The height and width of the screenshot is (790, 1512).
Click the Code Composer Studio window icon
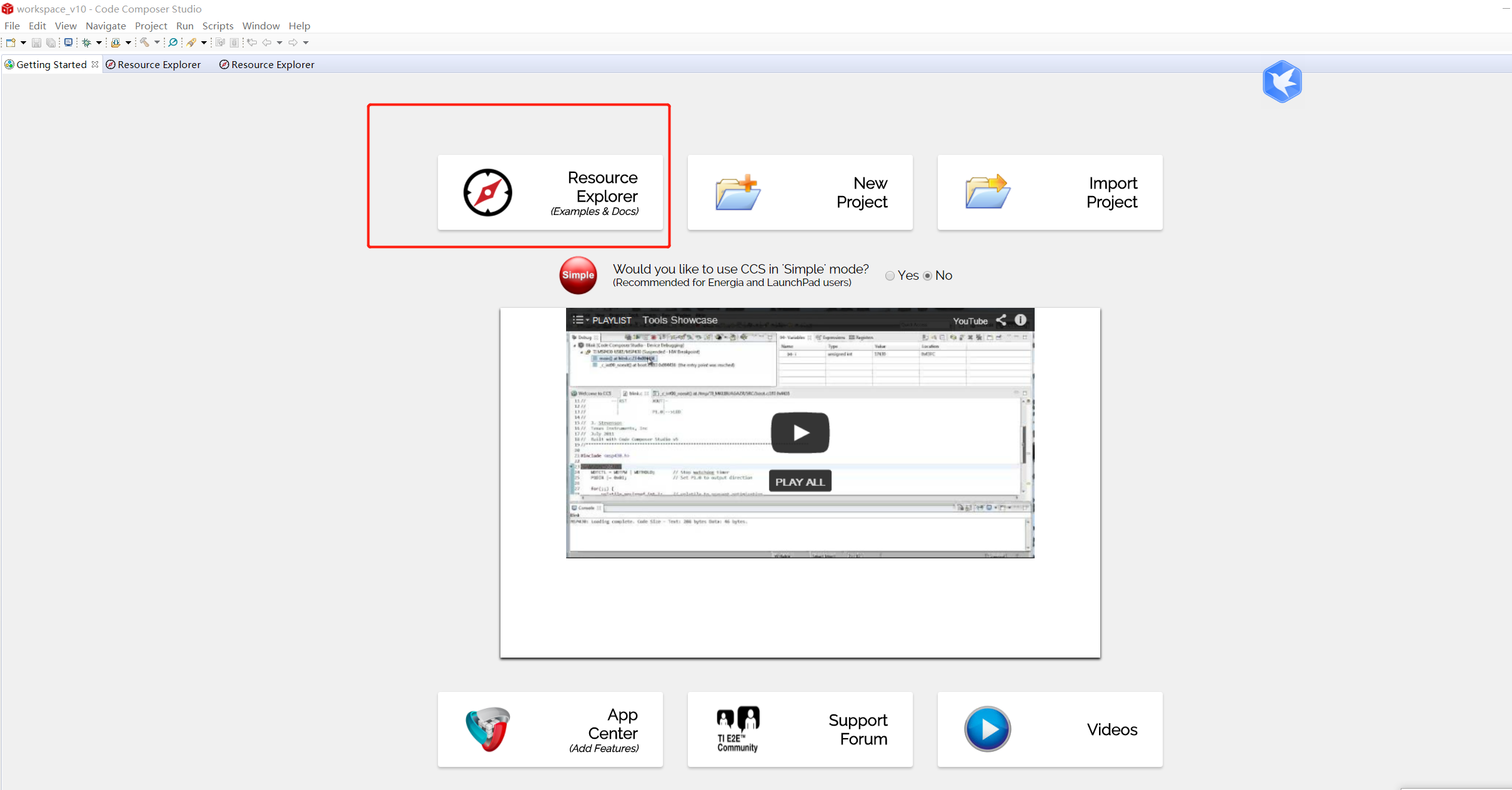[x=7, y=9]
